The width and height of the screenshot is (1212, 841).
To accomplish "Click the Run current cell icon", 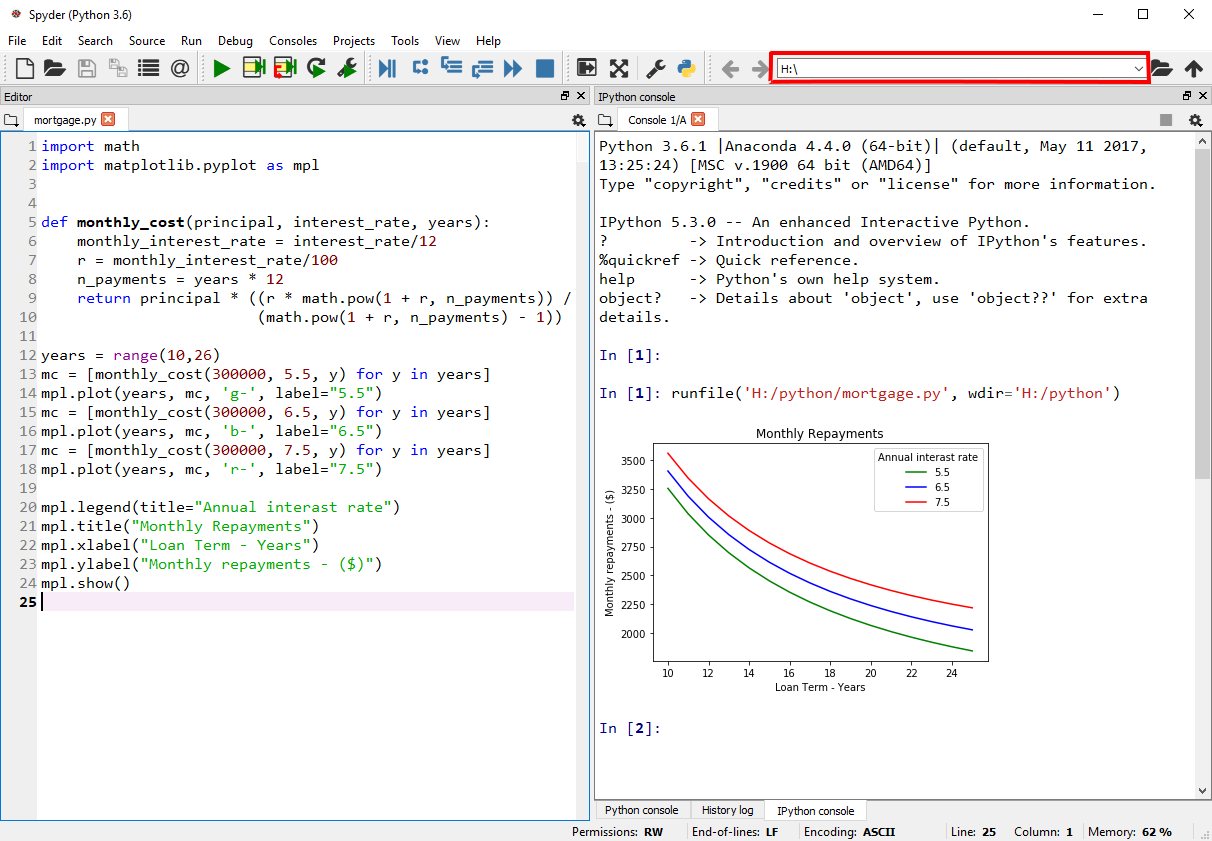I will coord(254,68).
